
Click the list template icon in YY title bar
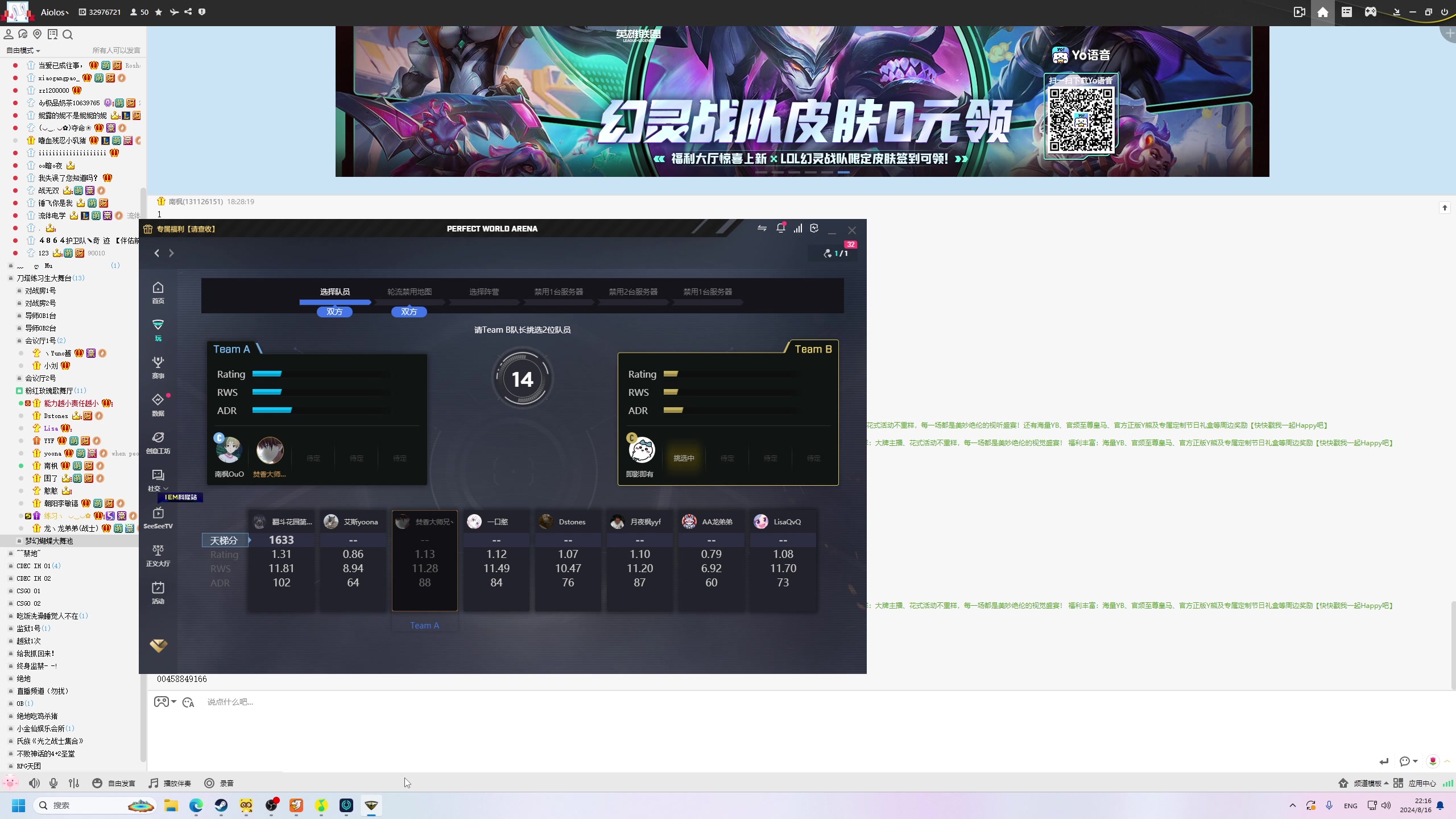[x=1347, y=12]
